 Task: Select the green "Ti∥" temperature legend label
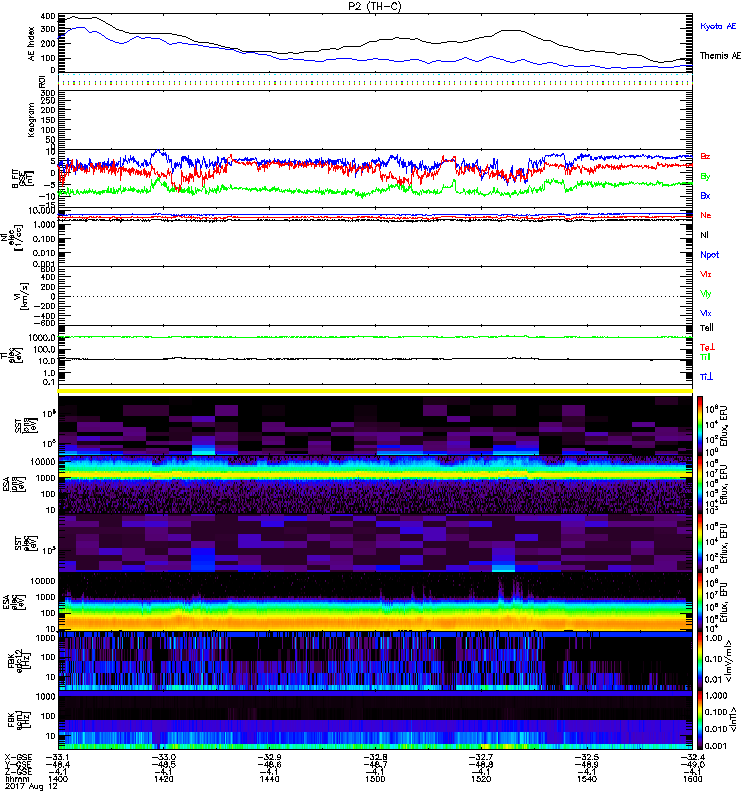click(705, 357)
